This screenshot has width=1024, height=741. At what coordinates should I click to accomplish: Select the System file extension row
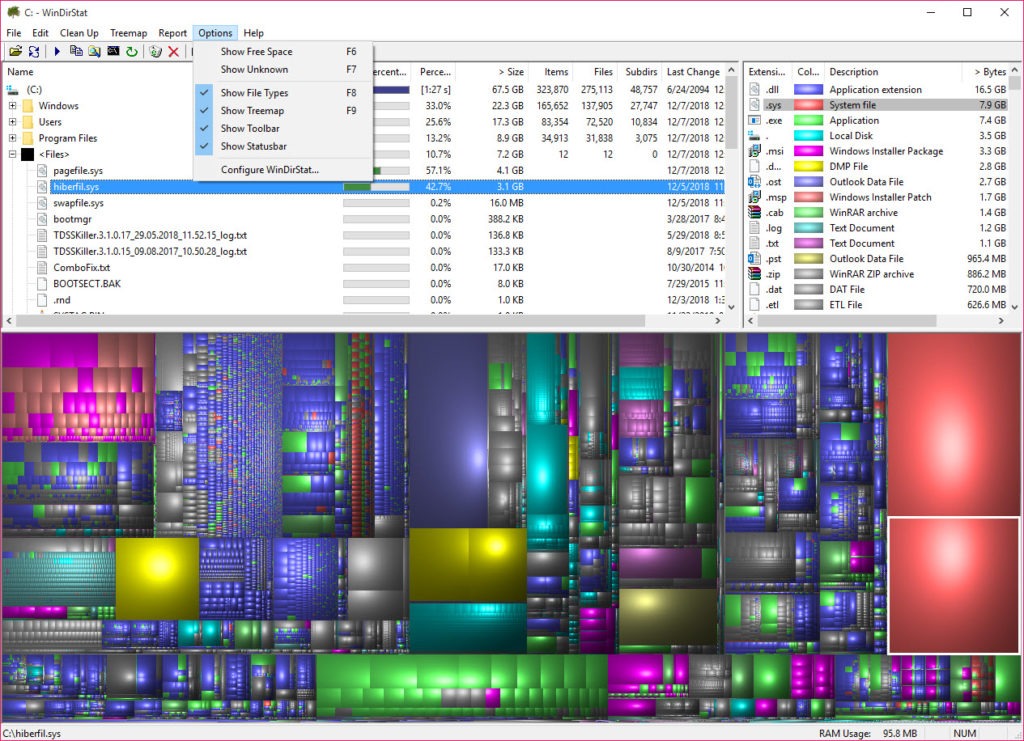(x=878, y=105)
